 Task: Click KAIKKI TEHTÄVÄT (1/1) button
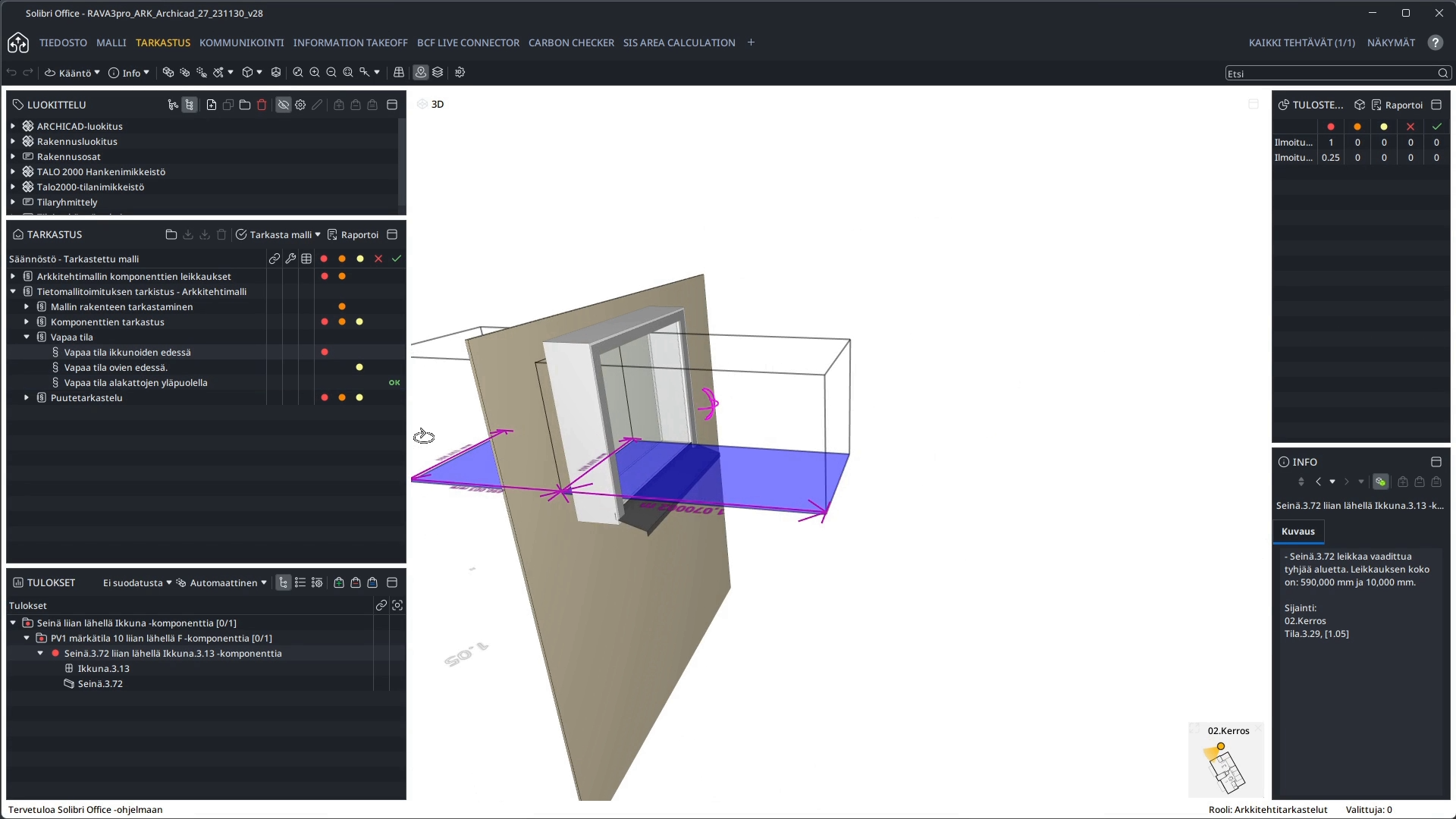tap(1301, 42)
